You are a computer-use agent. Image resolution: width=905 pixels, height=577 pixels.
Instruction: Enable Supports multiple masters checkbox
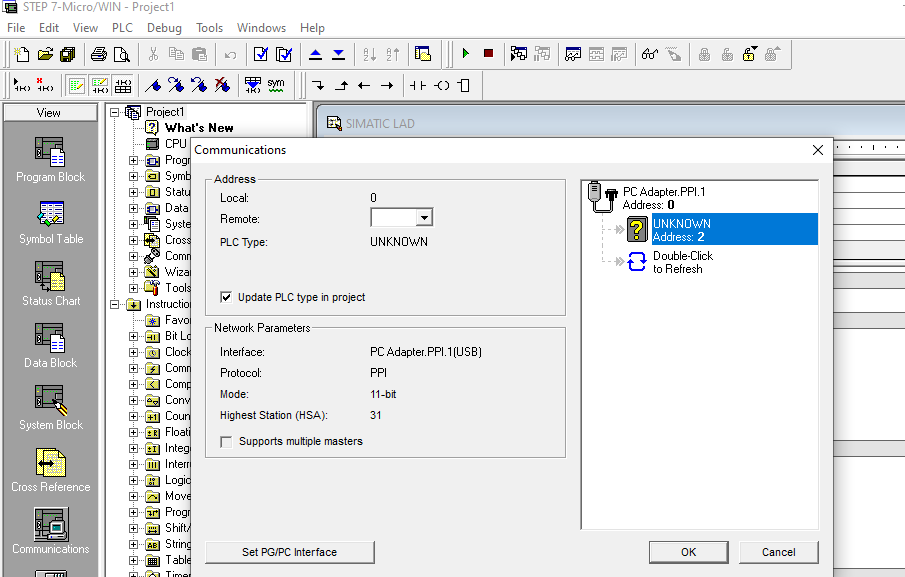[x=226, y=441]
